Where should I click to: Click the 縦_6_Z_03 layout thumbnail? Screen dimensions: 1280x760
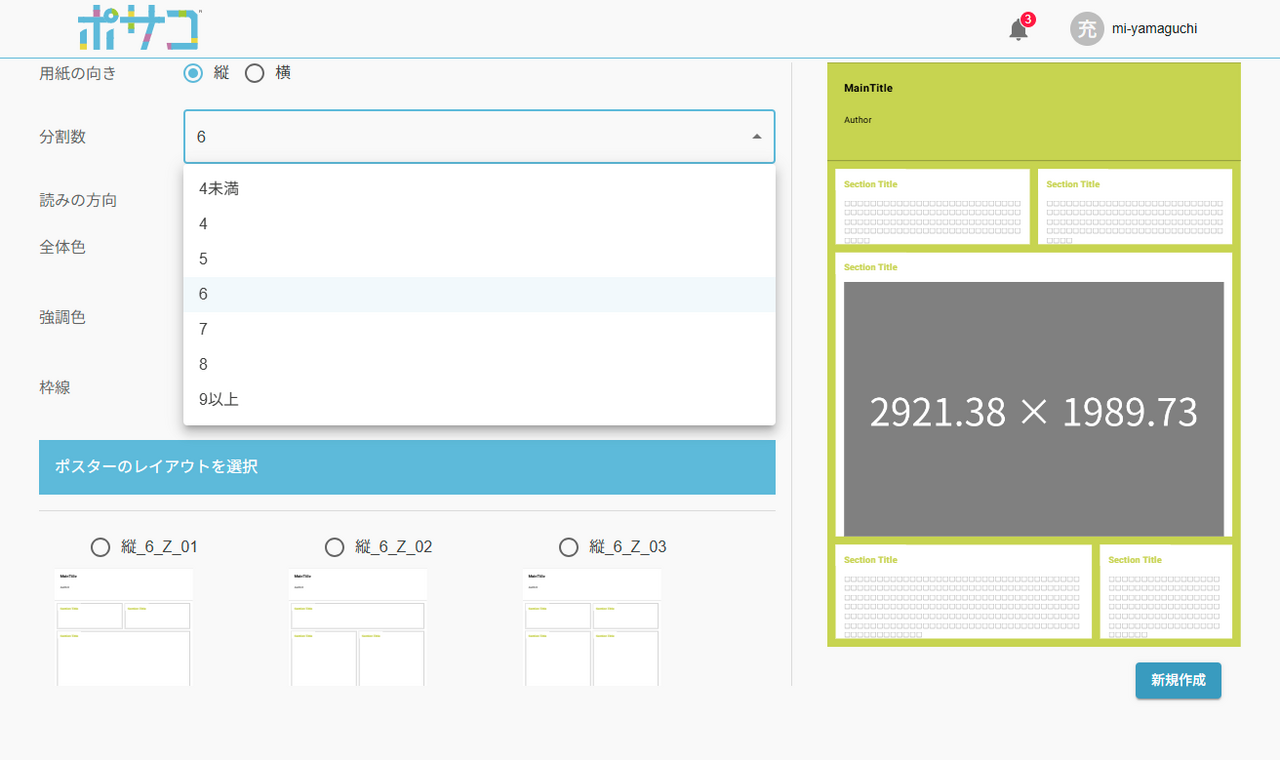pos(591,627)
